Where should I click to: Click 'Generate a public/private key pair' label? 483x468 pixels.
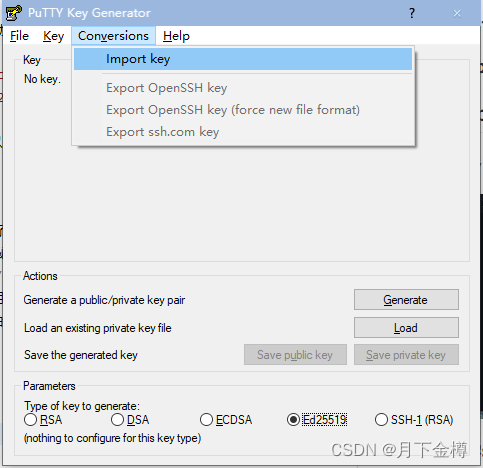(x=104, y=300)
